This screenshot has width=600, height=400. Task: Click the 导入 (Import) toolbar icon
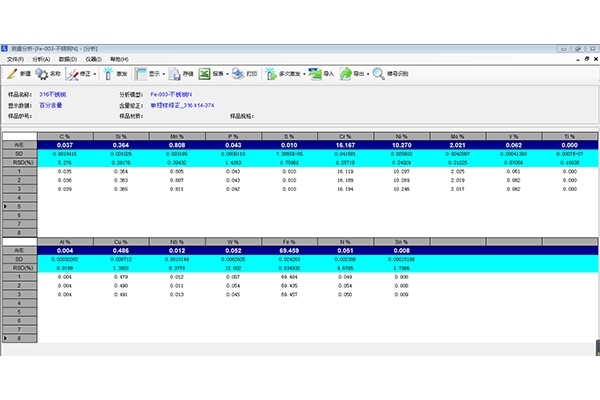point(313,73)
